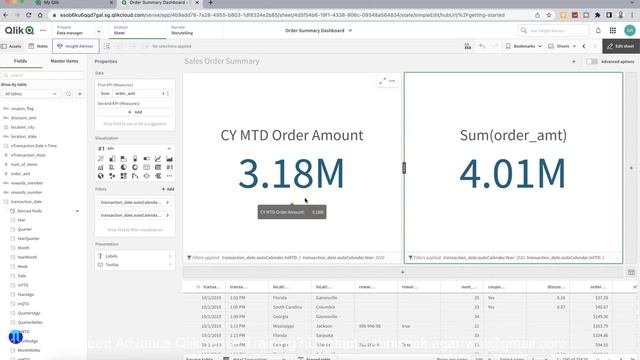640x360 pixels.
Task: Select the location_state field
Action: [23, 136]
